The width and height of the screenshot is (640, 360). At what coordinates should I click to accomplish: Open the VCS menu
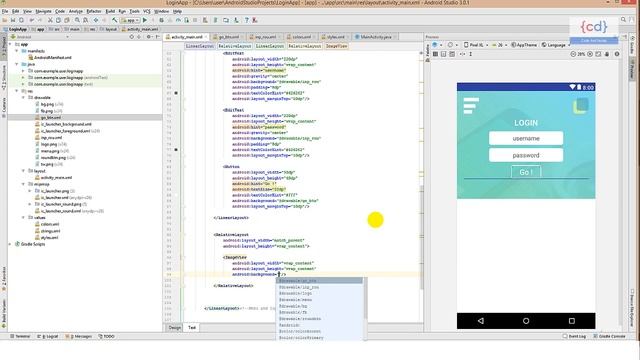tap(147, 11)
